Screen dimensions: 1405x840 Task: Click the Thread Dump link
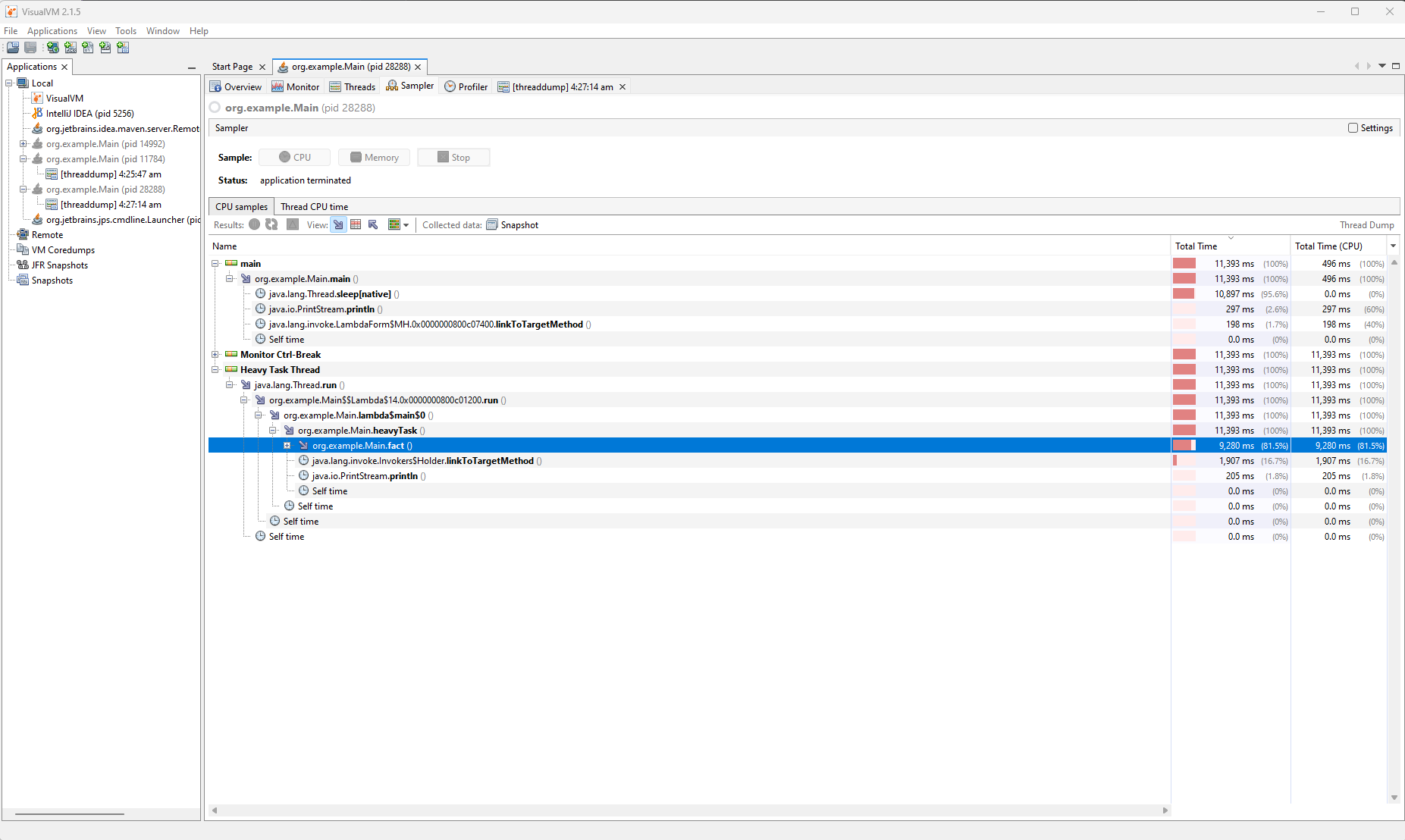pos(1366,224)
